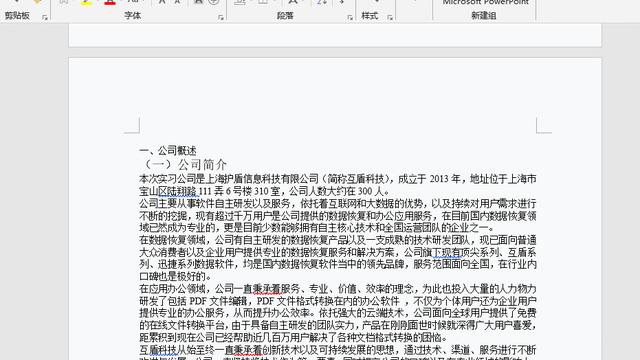Click the line starting 列、迅捷系列数据软件
Screen dimensions: 640x360
coord(338,264)
